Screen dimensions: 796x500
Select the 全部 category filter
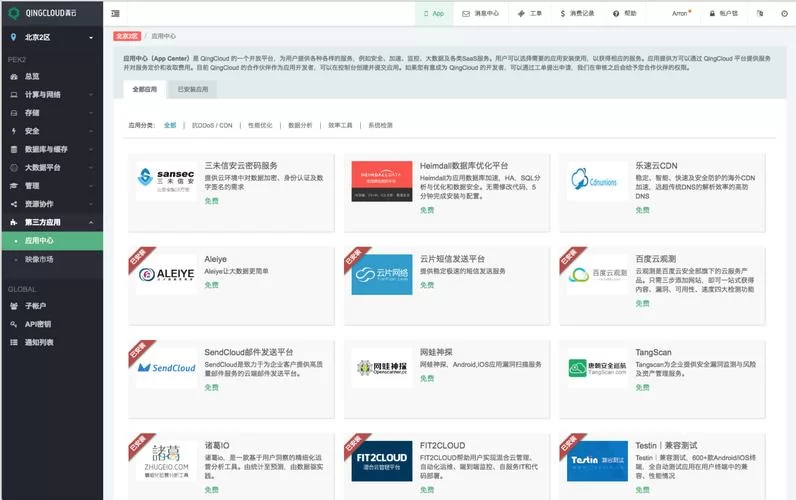coord(170,125)
